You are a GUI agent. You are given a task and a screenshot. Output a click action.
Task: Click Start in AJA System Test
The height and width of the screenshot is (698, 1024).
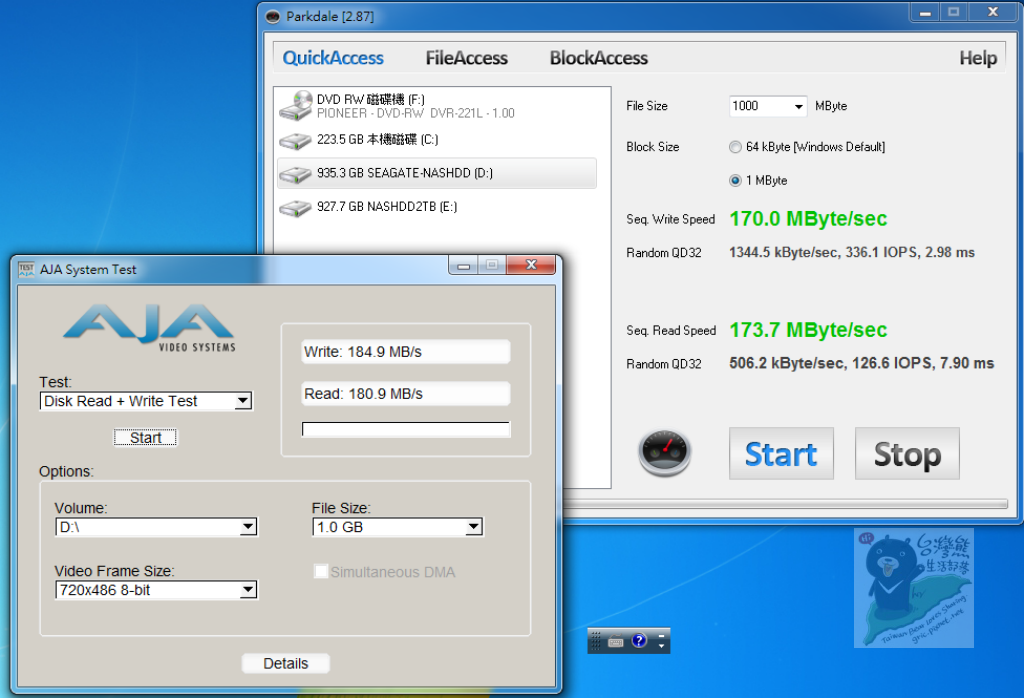point(146,437)
